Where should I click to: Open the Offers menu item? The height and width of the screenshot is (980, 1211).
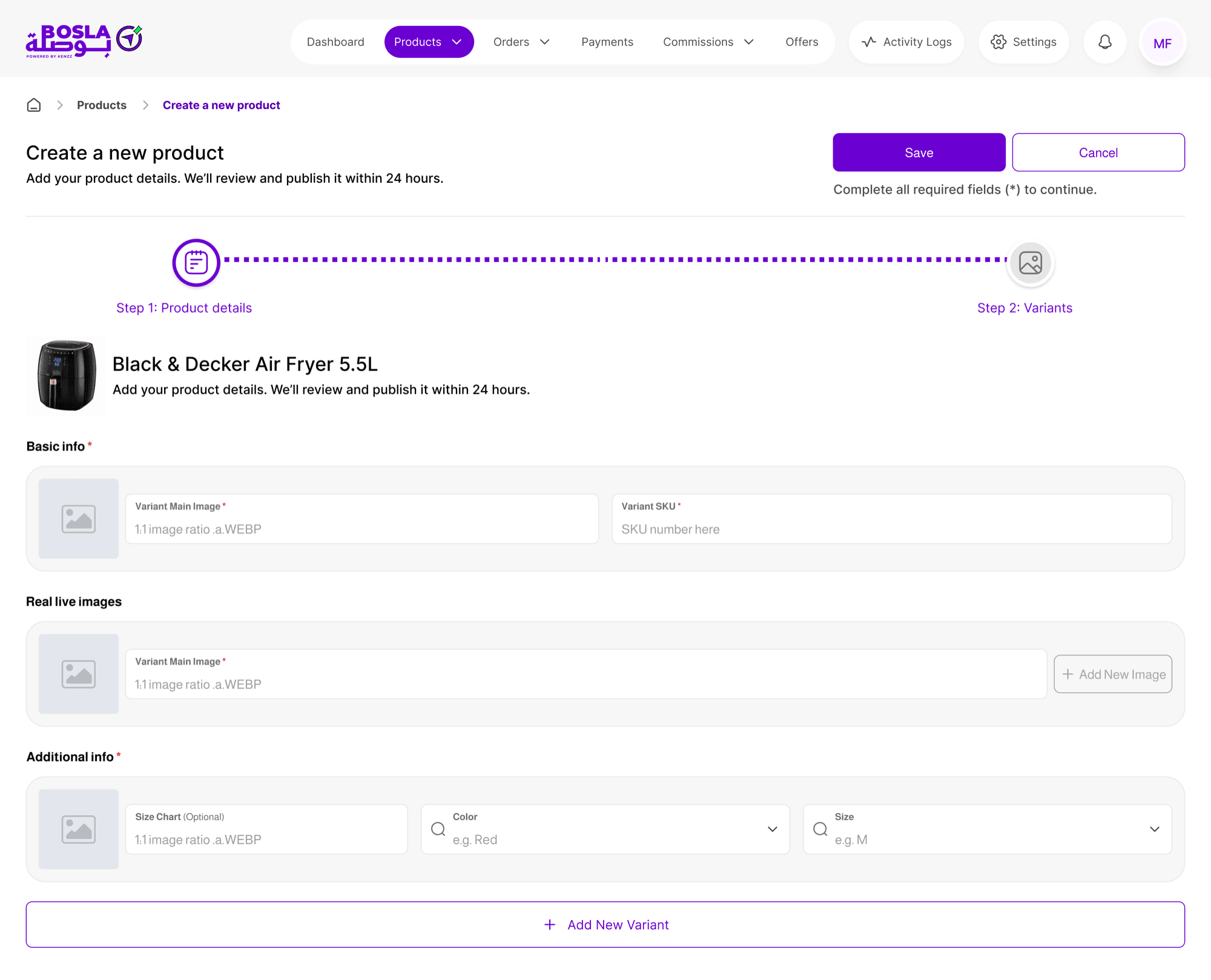[802, 42]
